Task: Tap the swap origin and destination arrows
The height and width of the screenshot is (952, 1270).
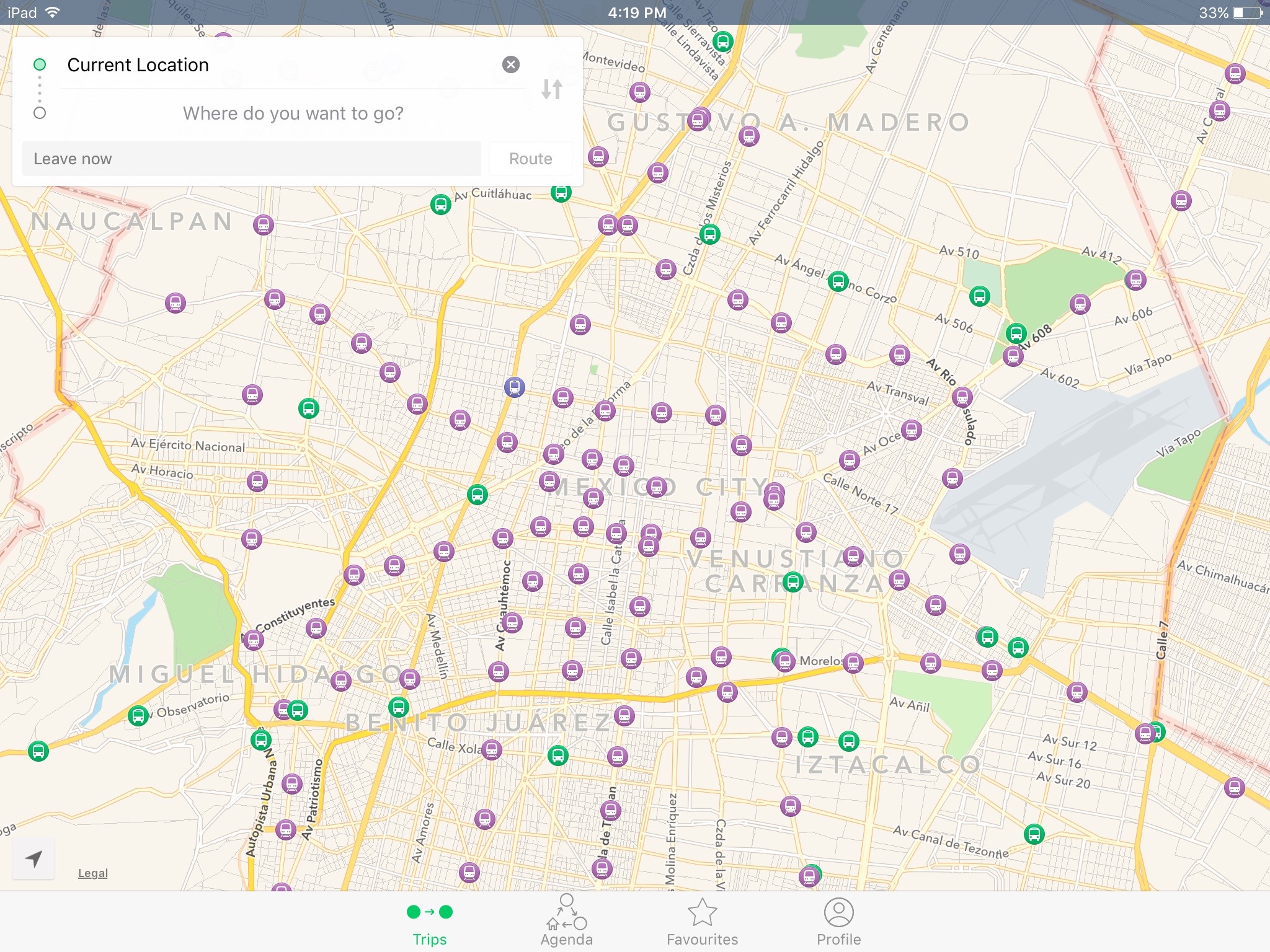Action: point(551,89)
